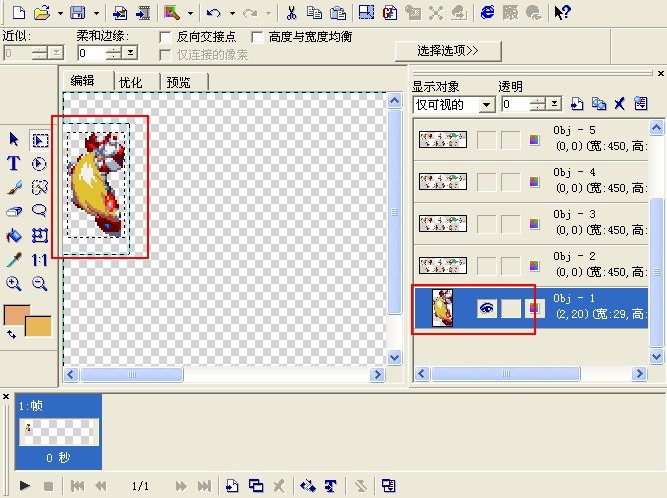Viewport: 667px width, 498px height.
Task: Click the 柔和边缘 spinner arrows
Action: tap(114, 53)
